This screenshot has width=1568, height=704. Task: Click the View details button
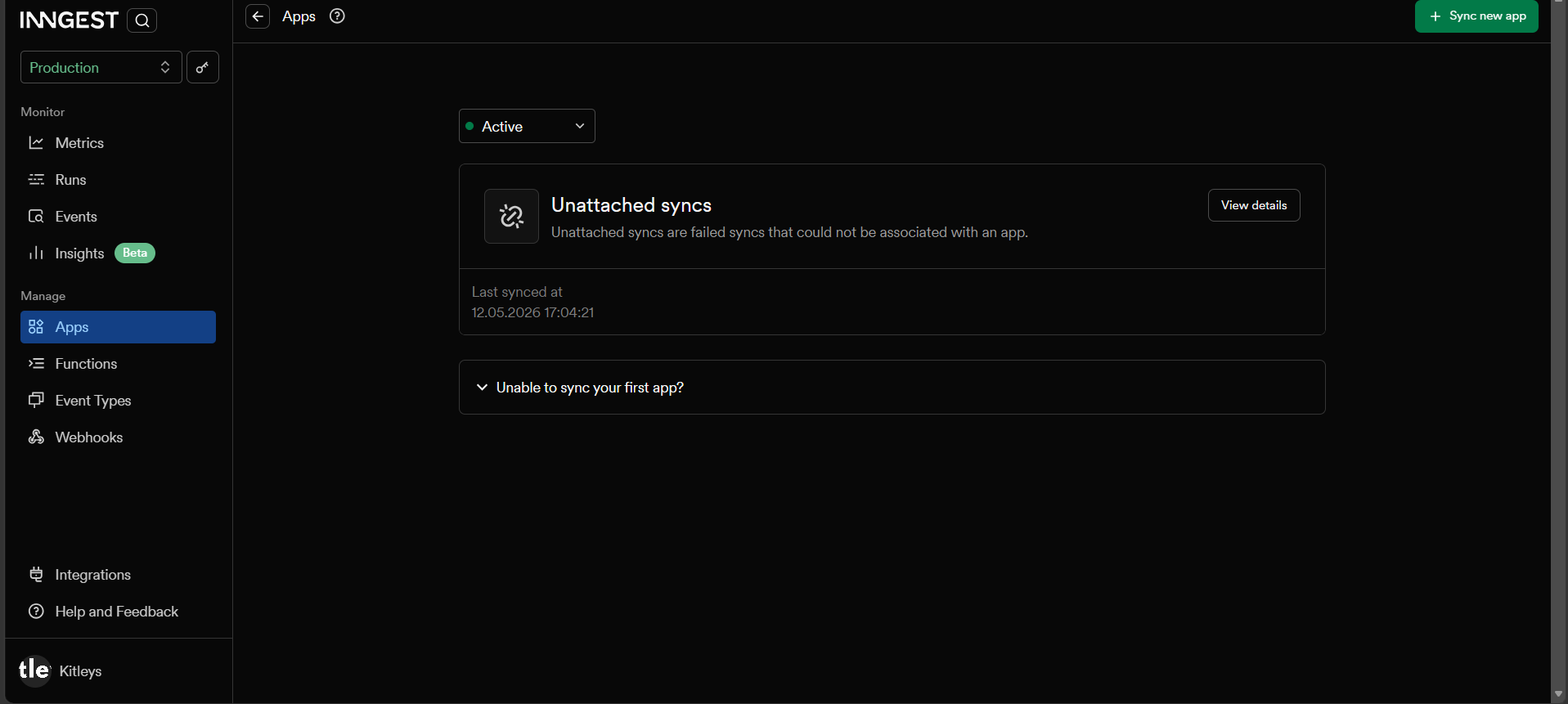coord(1254,205)
